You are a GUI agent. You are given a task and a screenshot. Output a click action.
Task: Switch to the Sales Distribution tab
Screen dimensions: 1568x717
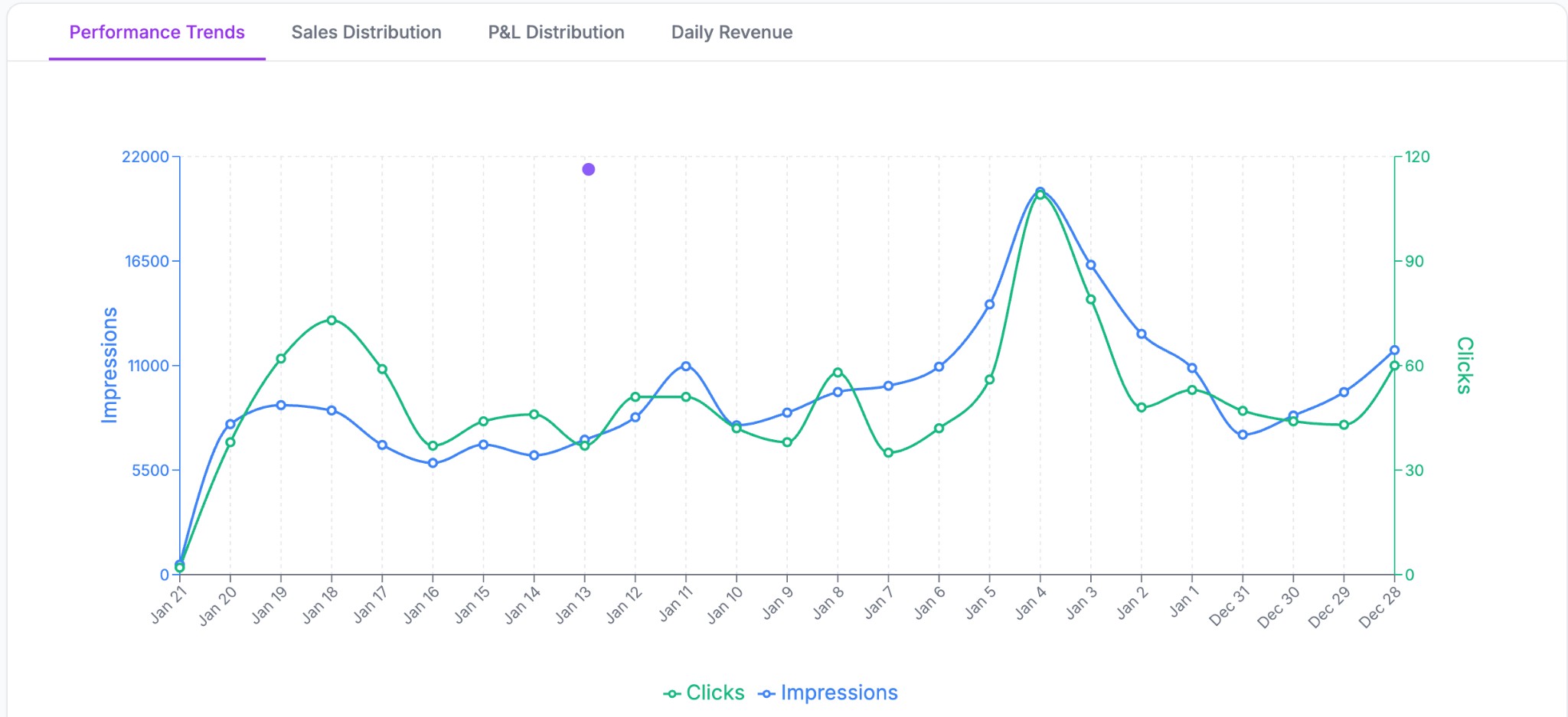pos(366,32)
